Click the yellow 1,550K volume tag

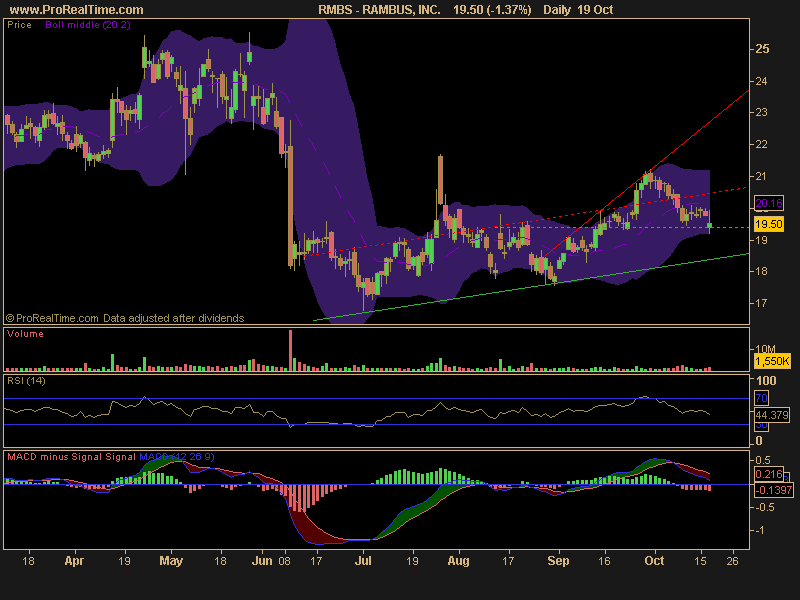772,361
